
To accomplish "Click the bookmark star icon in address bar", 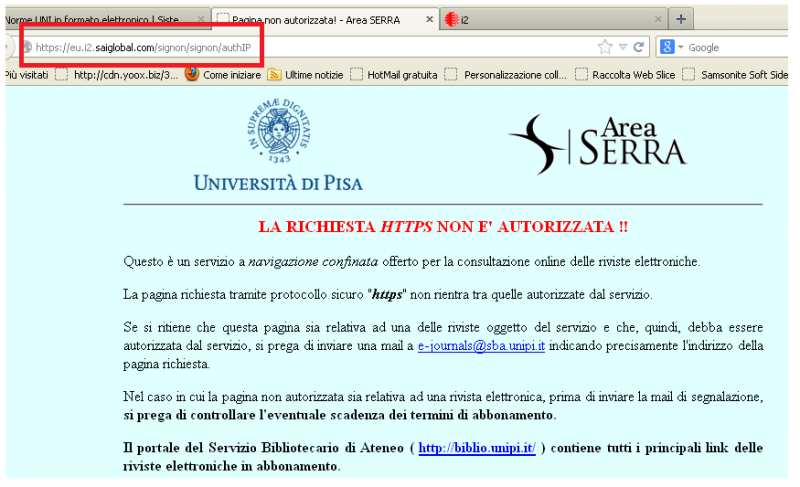I will [605, 47].
